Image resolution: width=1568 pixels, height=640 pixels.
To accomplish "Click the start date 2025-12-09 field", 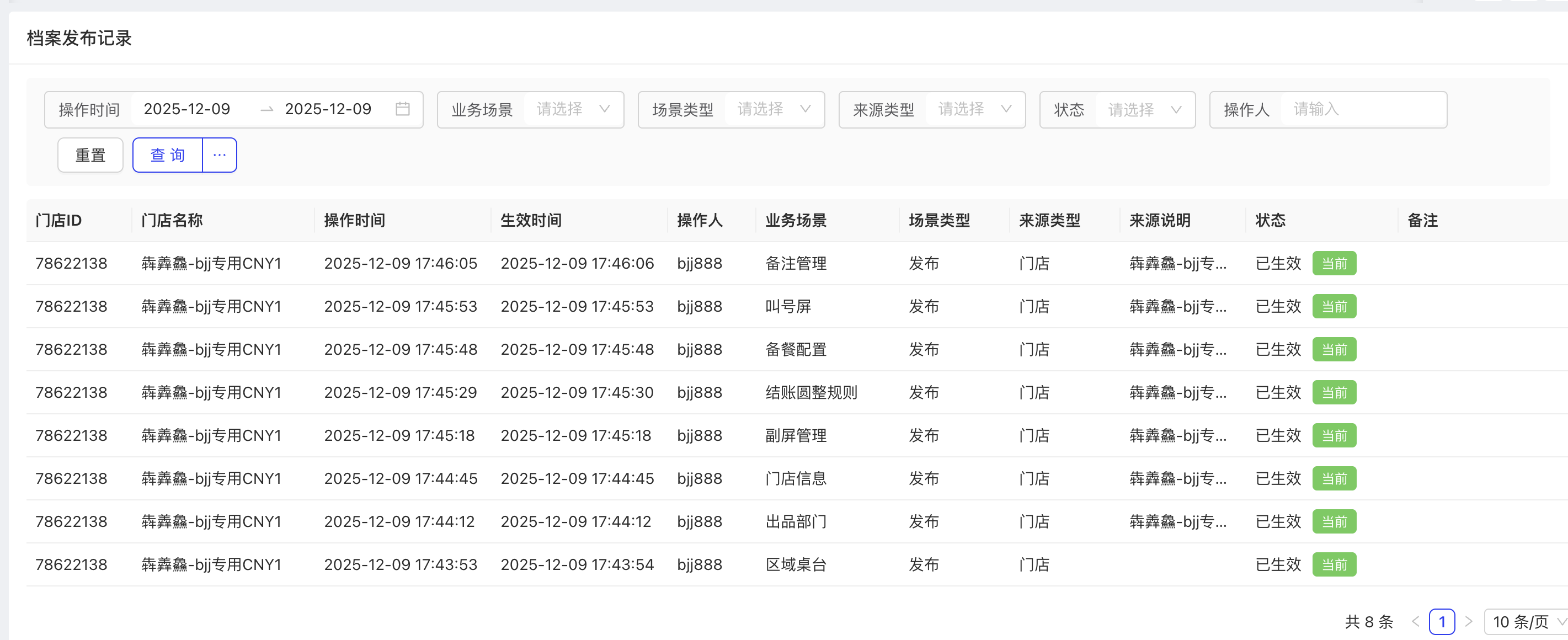I will (x=187, y=110).
